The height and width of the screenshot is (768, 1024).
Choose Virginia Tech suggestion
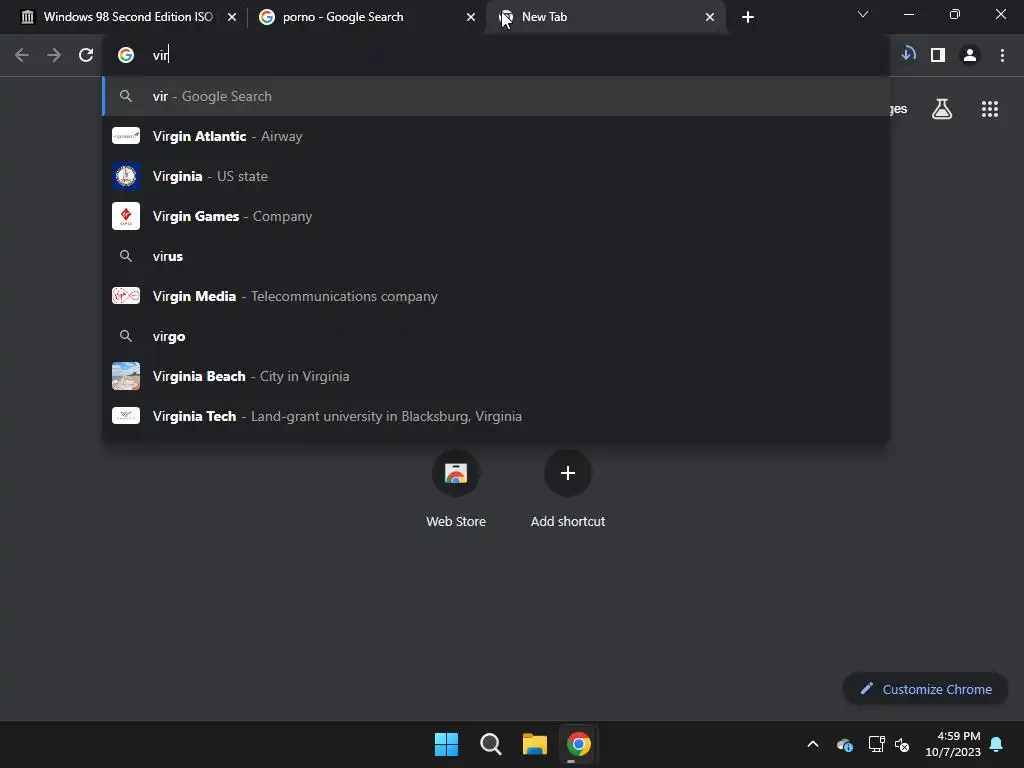pyautogui.click(x=496, y=416)
